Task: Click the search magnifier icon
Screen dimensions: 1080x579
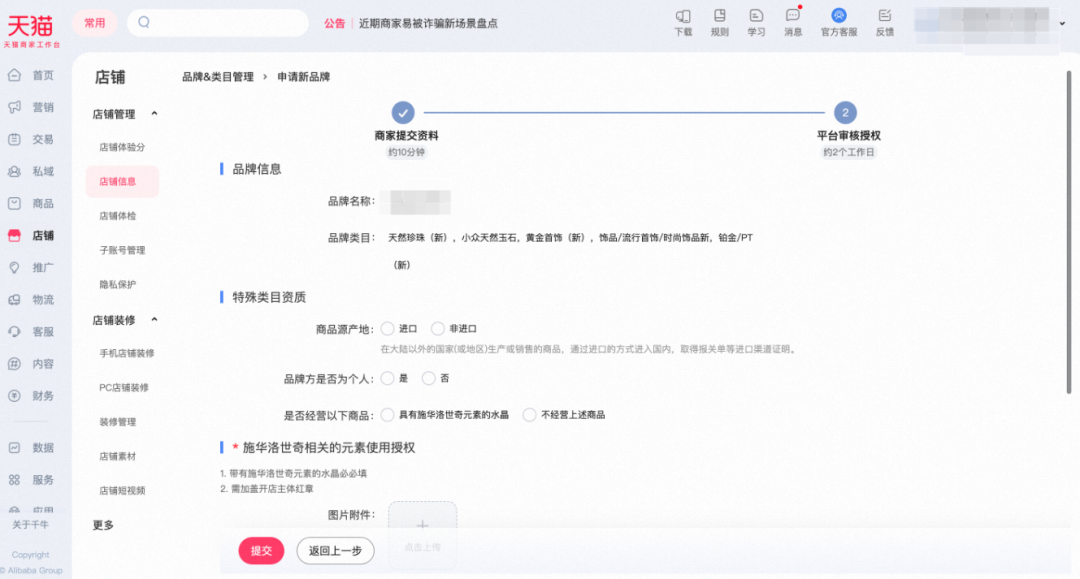Action: pos(144,22)
